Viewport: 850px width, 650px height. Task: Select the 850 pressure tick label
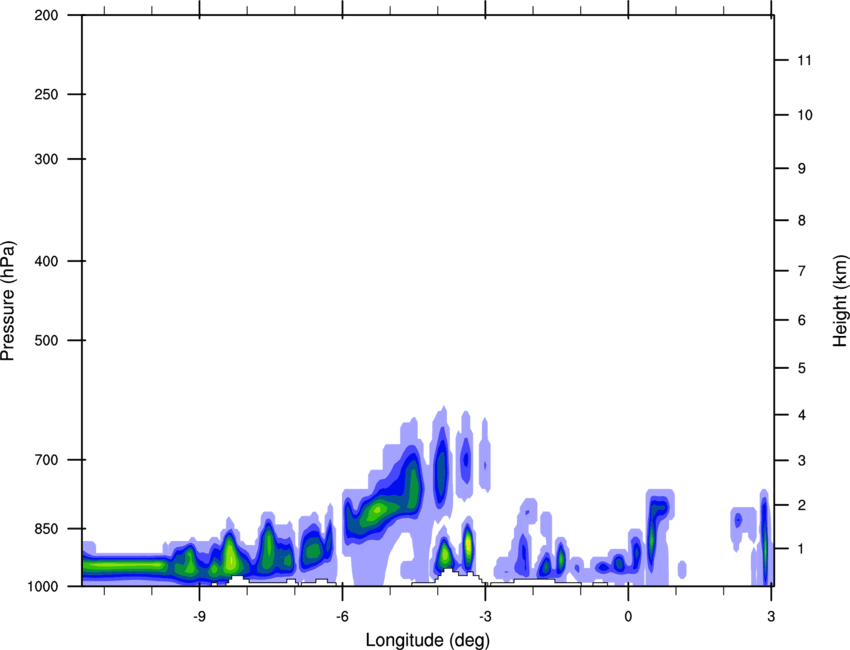(46, 529)
